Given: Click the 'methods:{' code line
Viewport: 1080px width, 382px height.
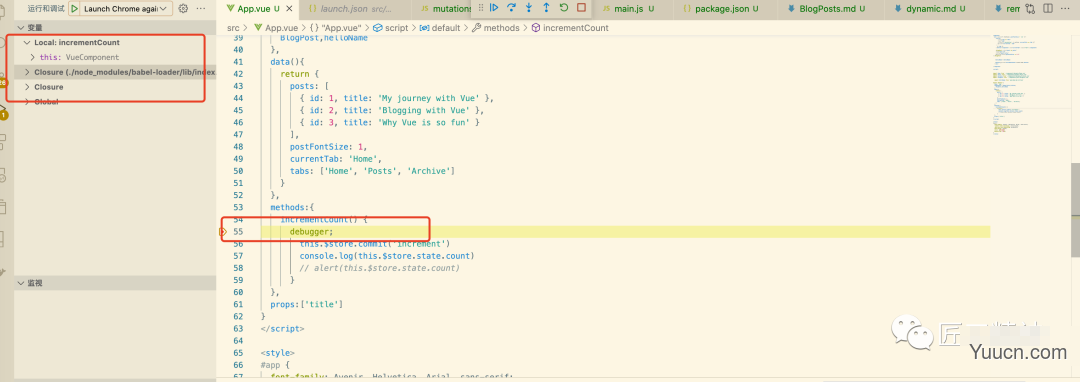Looking at the screenshot, I should pyautogui.click(x=292, y=207).
